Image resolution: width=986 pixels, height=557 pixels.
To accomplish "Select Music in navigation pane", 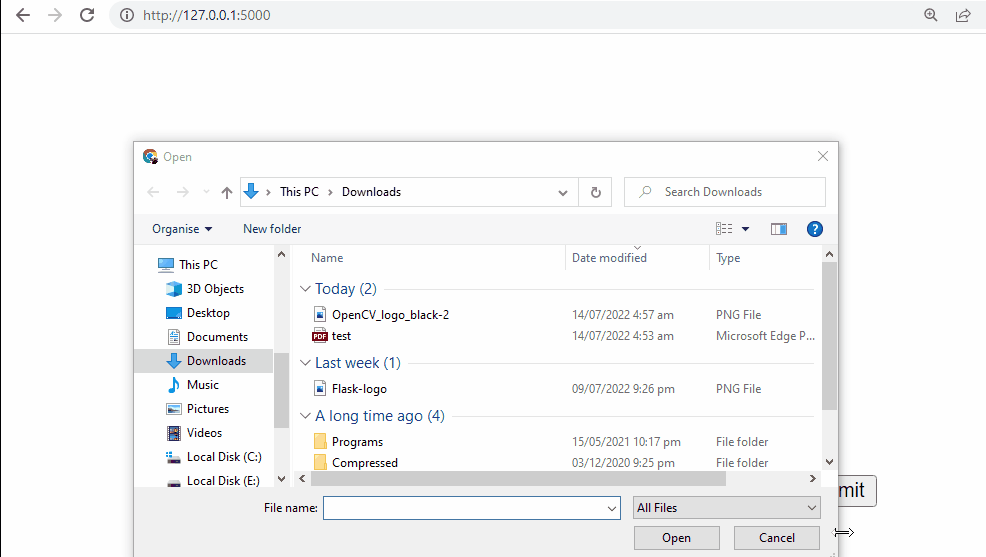I will [x=202, y=385].
